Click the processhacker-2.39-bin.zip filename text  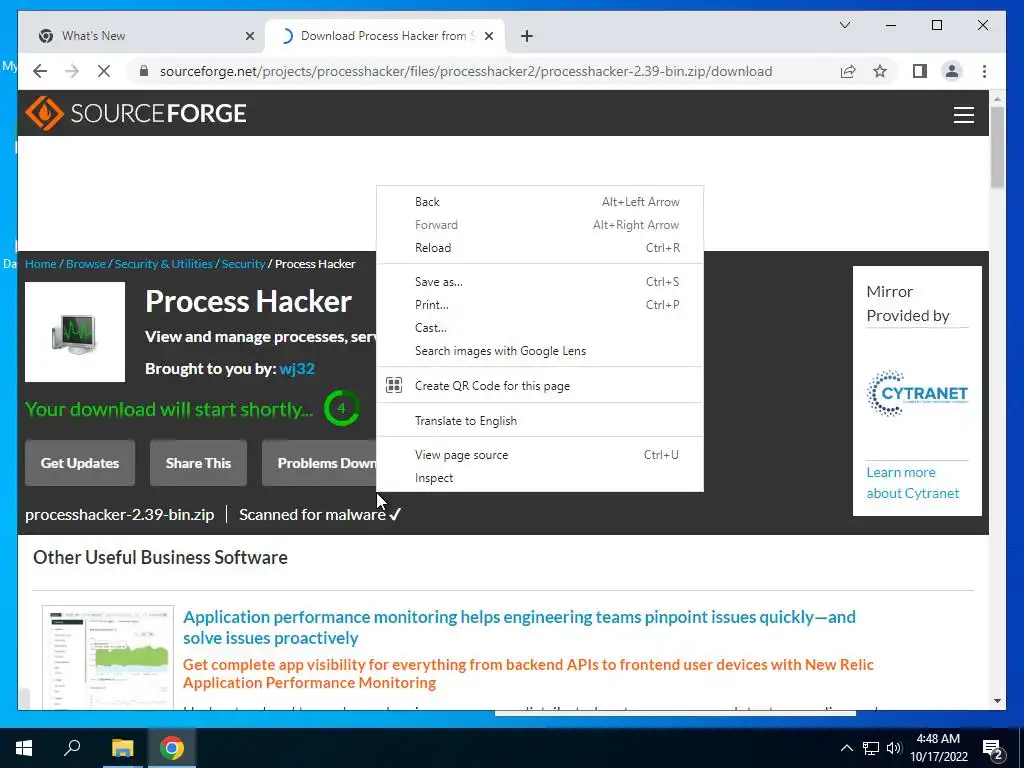[x=120, y=515]
